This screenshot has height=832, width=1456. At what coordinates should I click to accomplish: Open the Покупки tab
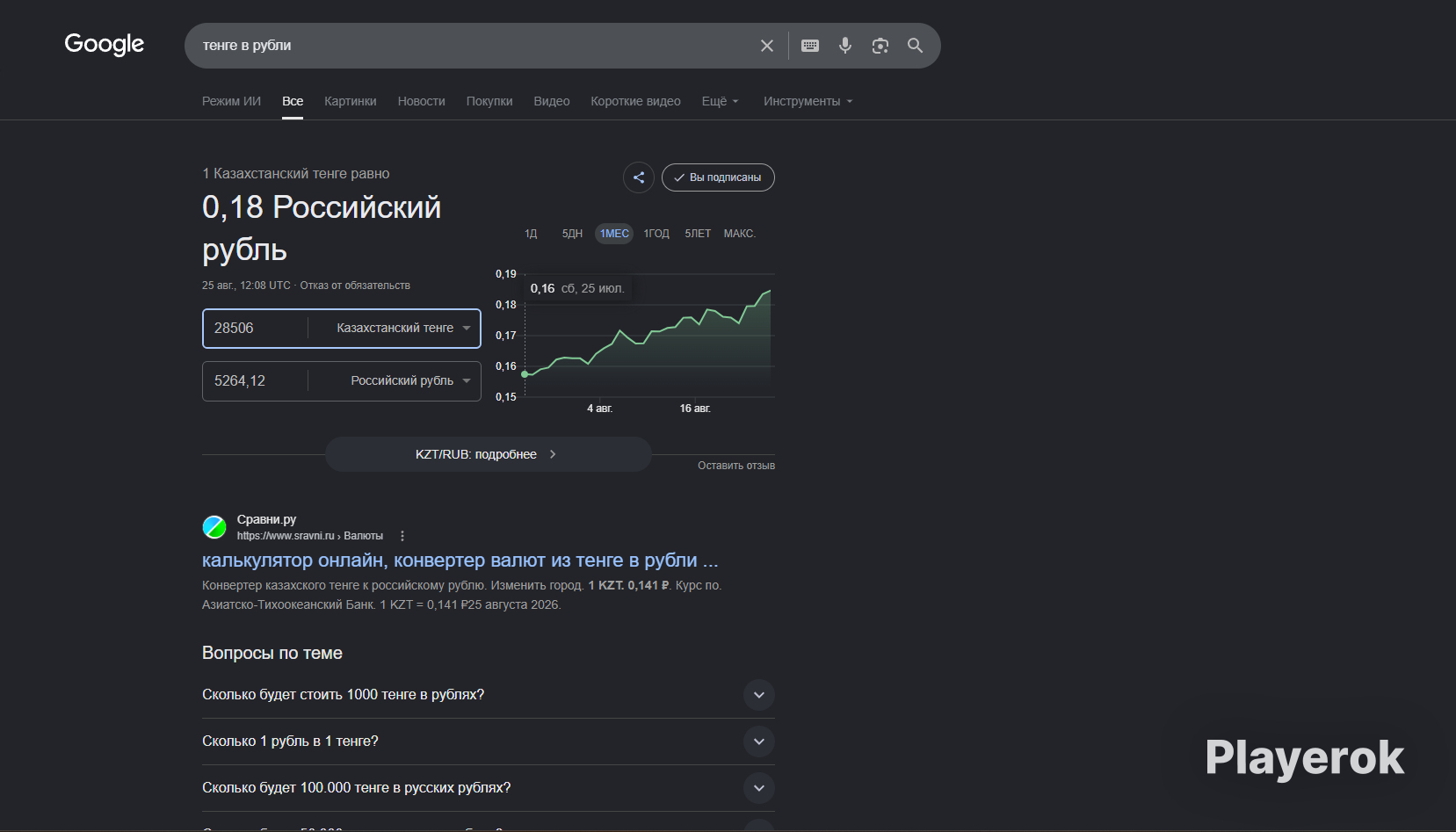pyautogui.click(x=489, y=101)
